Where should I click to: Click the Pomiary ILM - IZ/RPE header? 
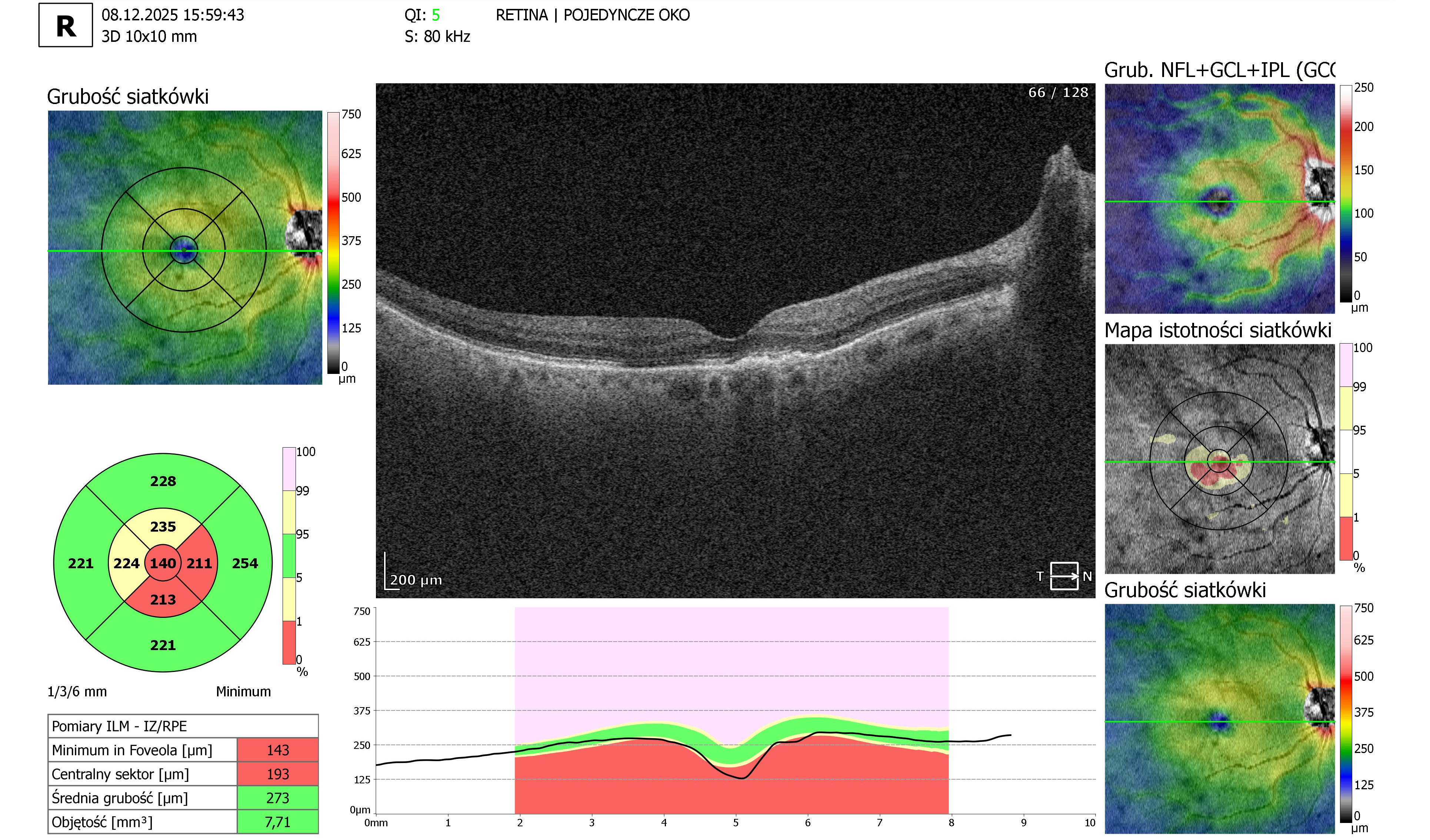[183, 726]
